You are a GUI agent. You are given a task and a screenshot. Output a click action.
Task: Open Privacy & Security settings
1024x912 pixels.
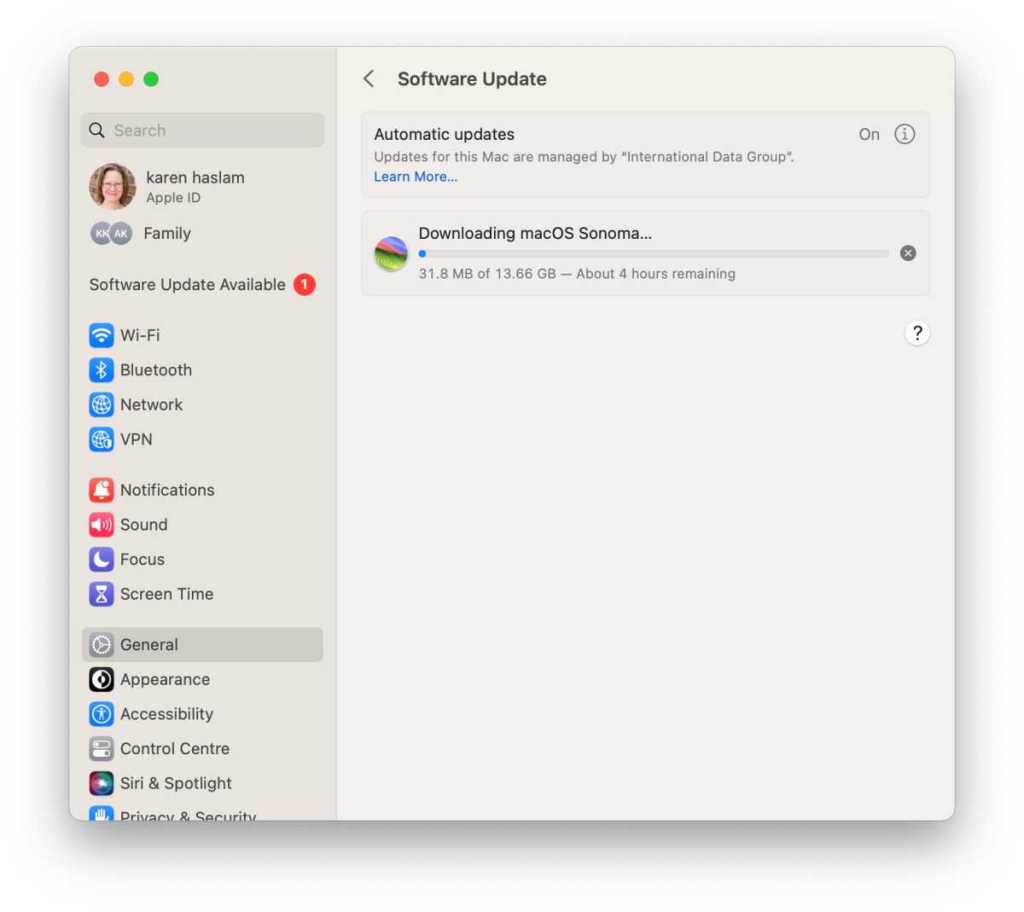[189, 815]
